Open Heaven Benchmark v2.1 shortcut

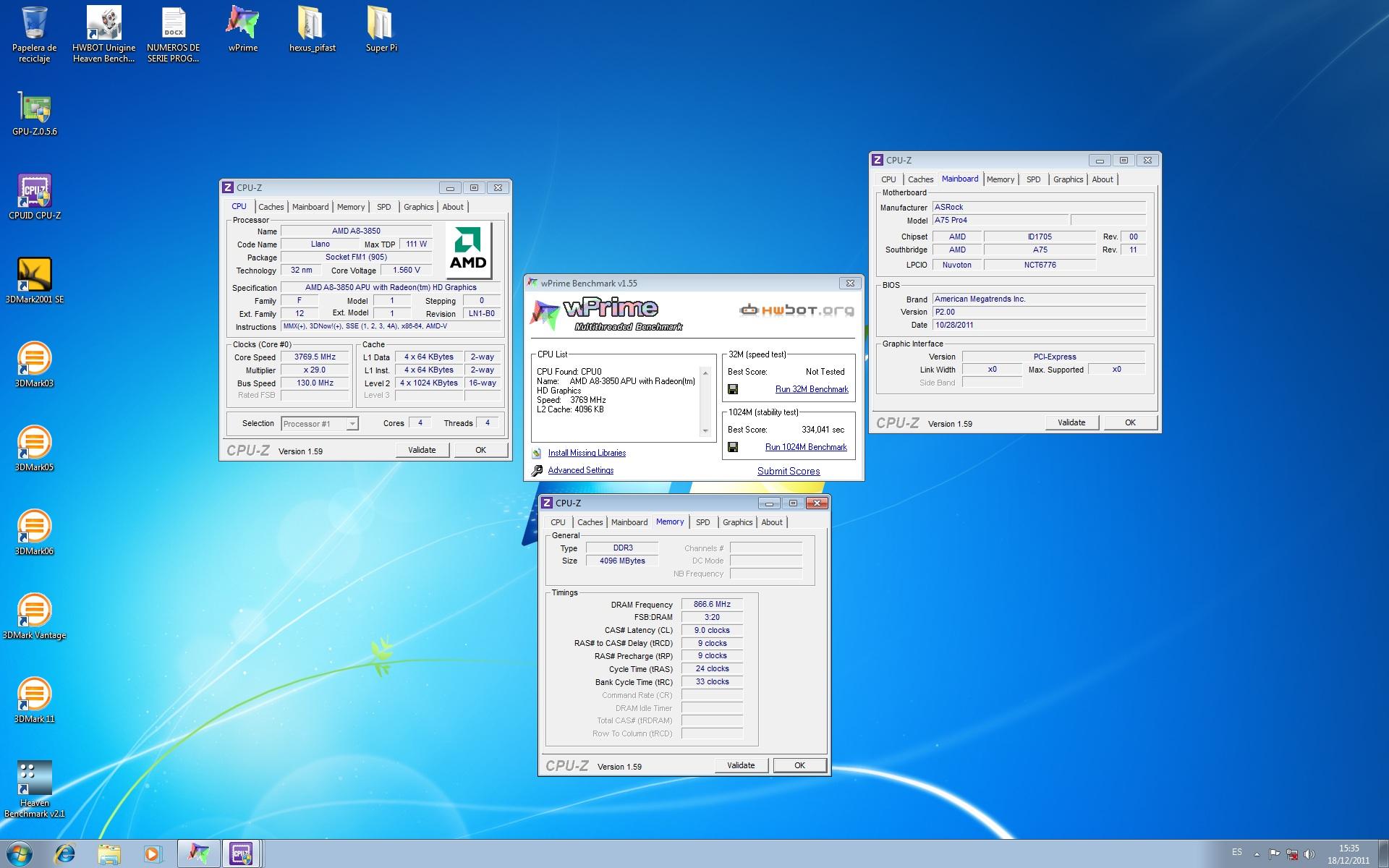pyautogui.click(x=34, y=788)
